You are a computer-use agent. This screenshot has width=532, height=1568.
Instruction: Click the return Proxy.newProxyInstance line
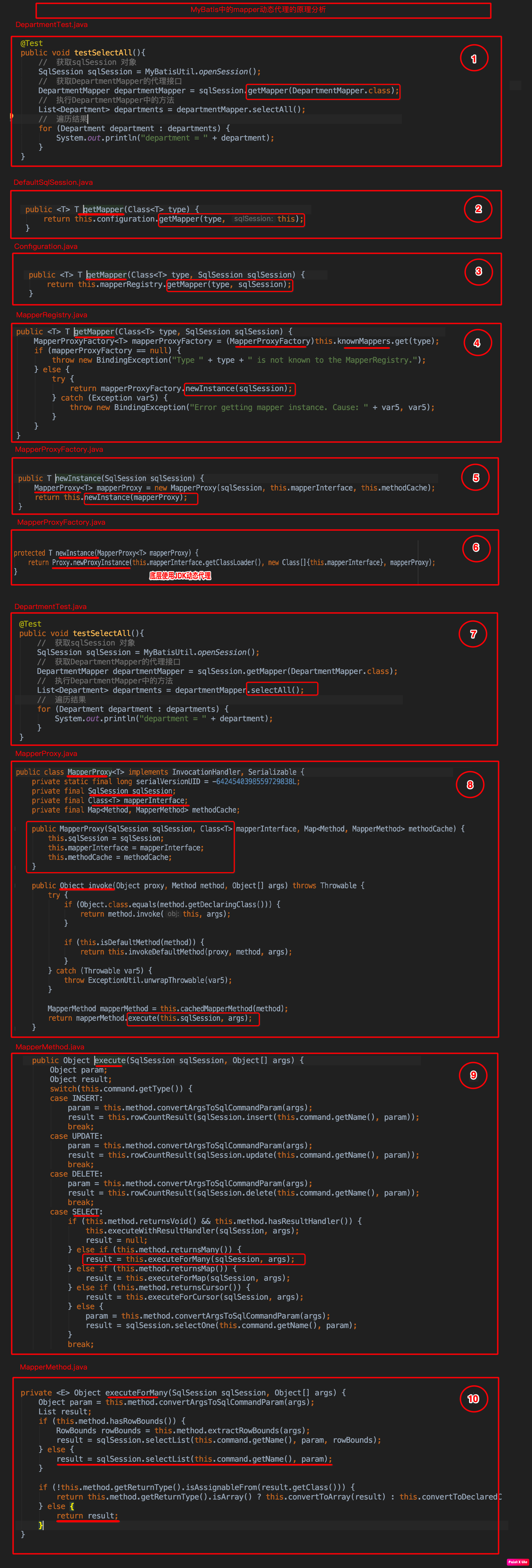tap(231, 563)
